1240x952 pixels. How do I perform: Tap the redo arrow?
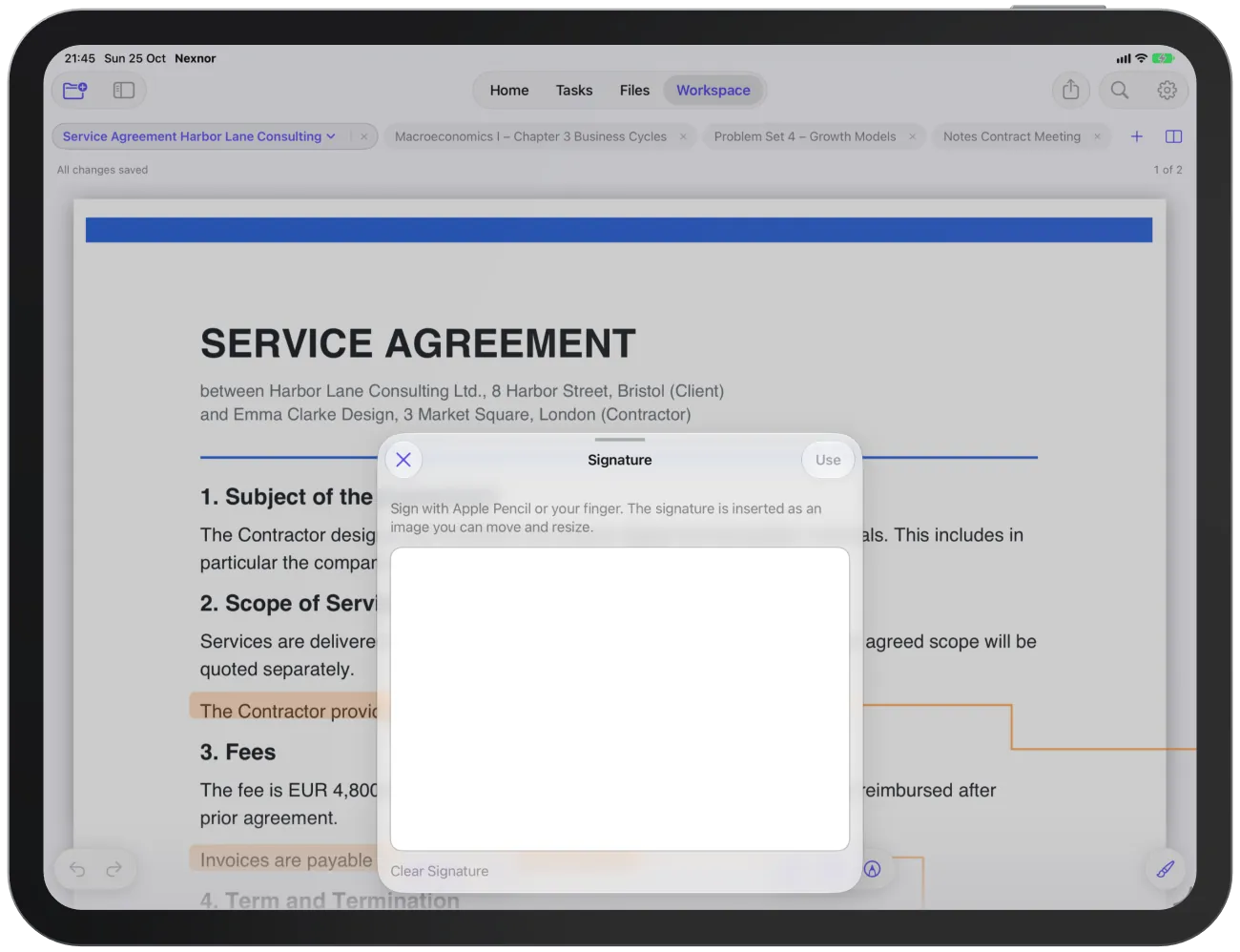click(x=114, y=869)
